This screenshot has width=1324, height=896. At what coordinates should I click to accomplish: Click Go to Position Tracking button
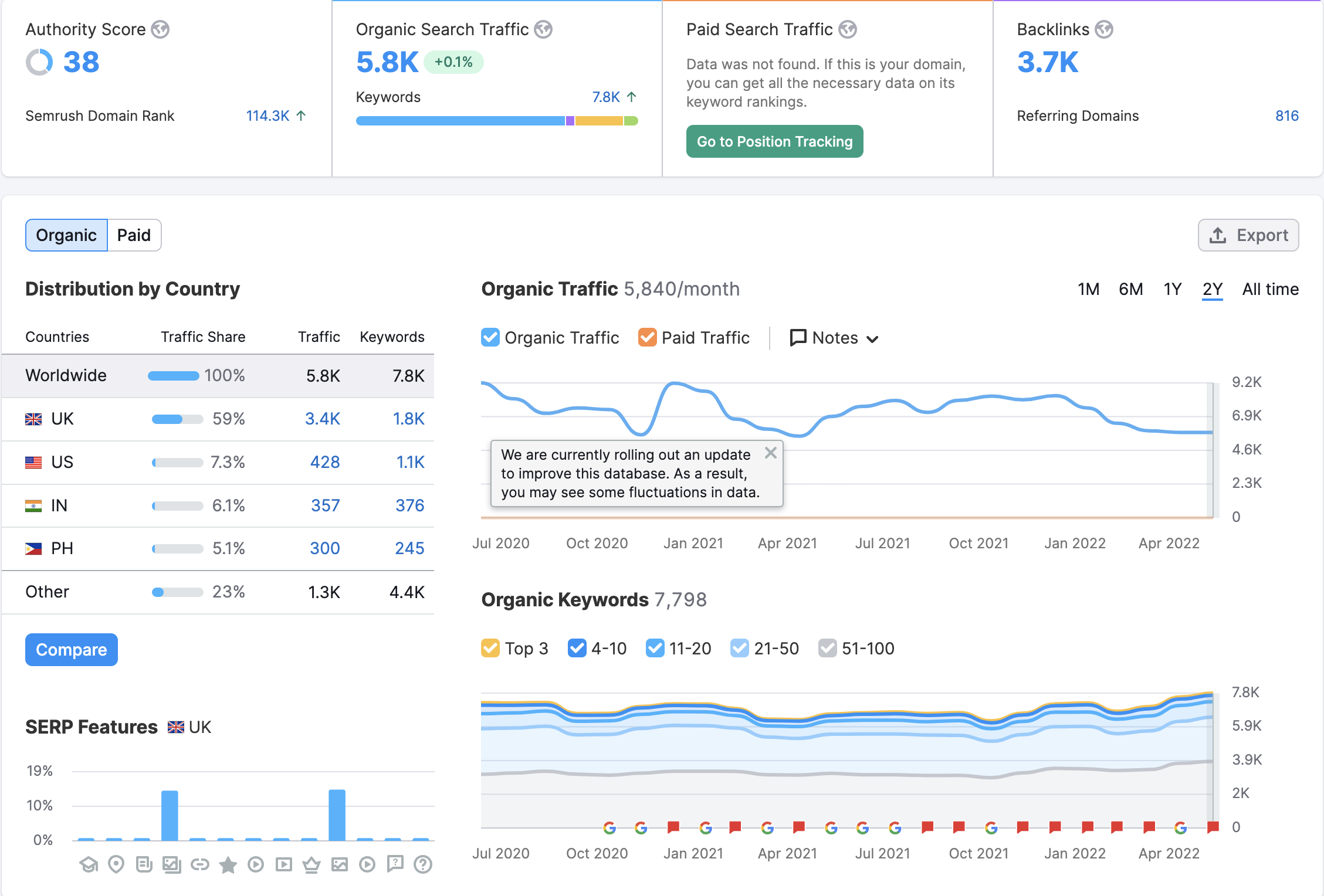click(775, 141)
